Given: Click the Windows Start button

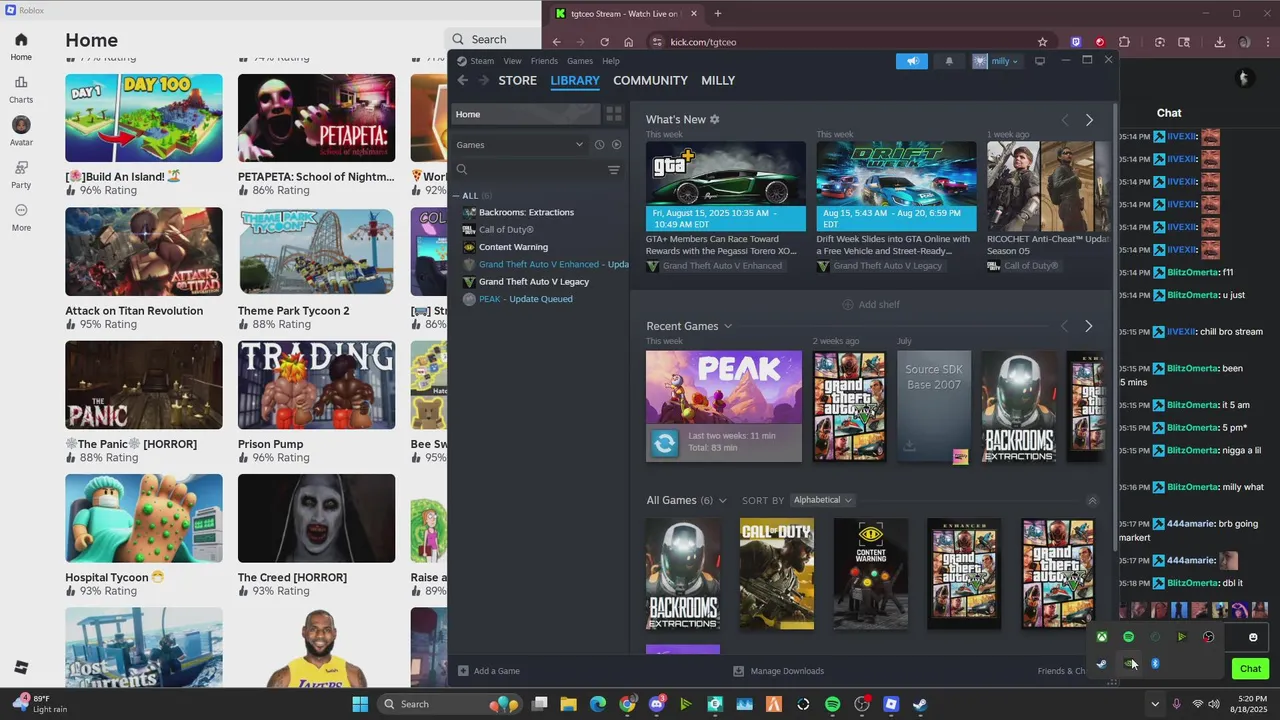Looking at the screenshot, I should pyautogui.click(x=360, y=704).
